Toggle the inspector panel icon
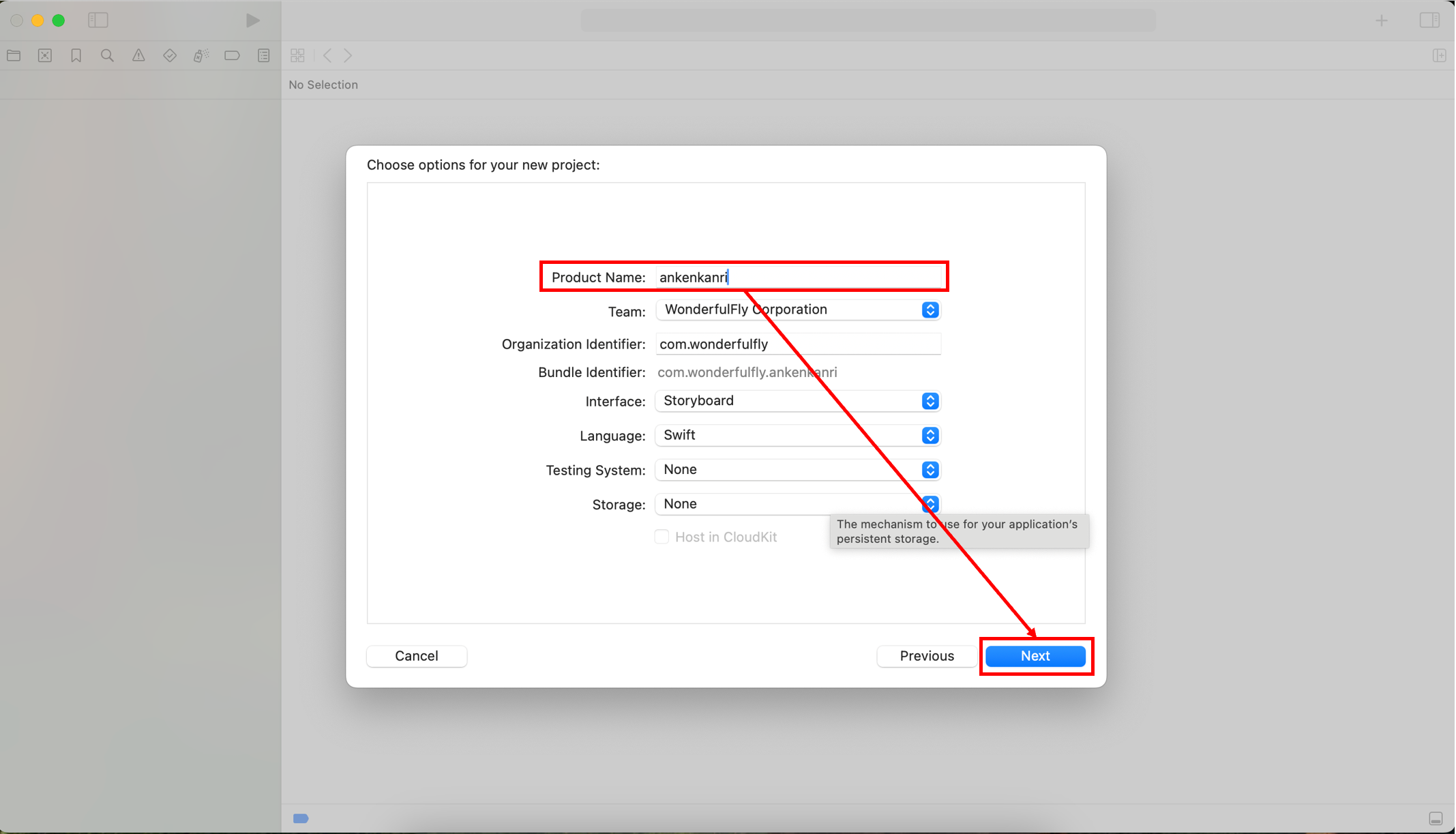The image size is (1456, 834). (x=1430, y=20)
